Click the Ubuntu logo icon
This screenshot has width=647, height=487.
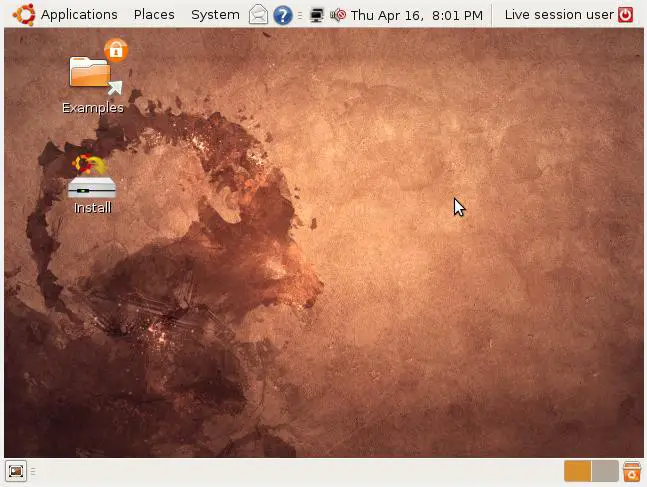pos(24,15)
